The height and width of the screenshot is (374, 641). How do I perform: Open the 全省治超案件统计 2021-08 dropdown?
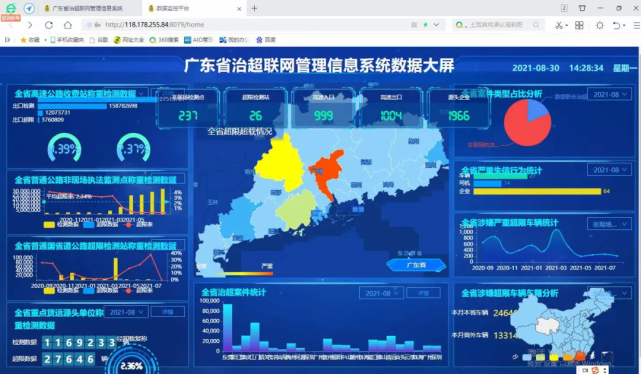381,293
